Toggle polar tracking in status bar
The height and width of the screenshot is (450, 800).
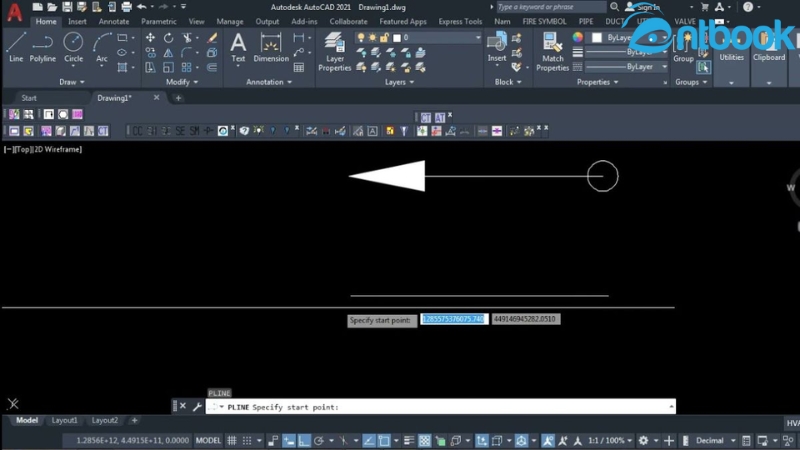[319, 440]
